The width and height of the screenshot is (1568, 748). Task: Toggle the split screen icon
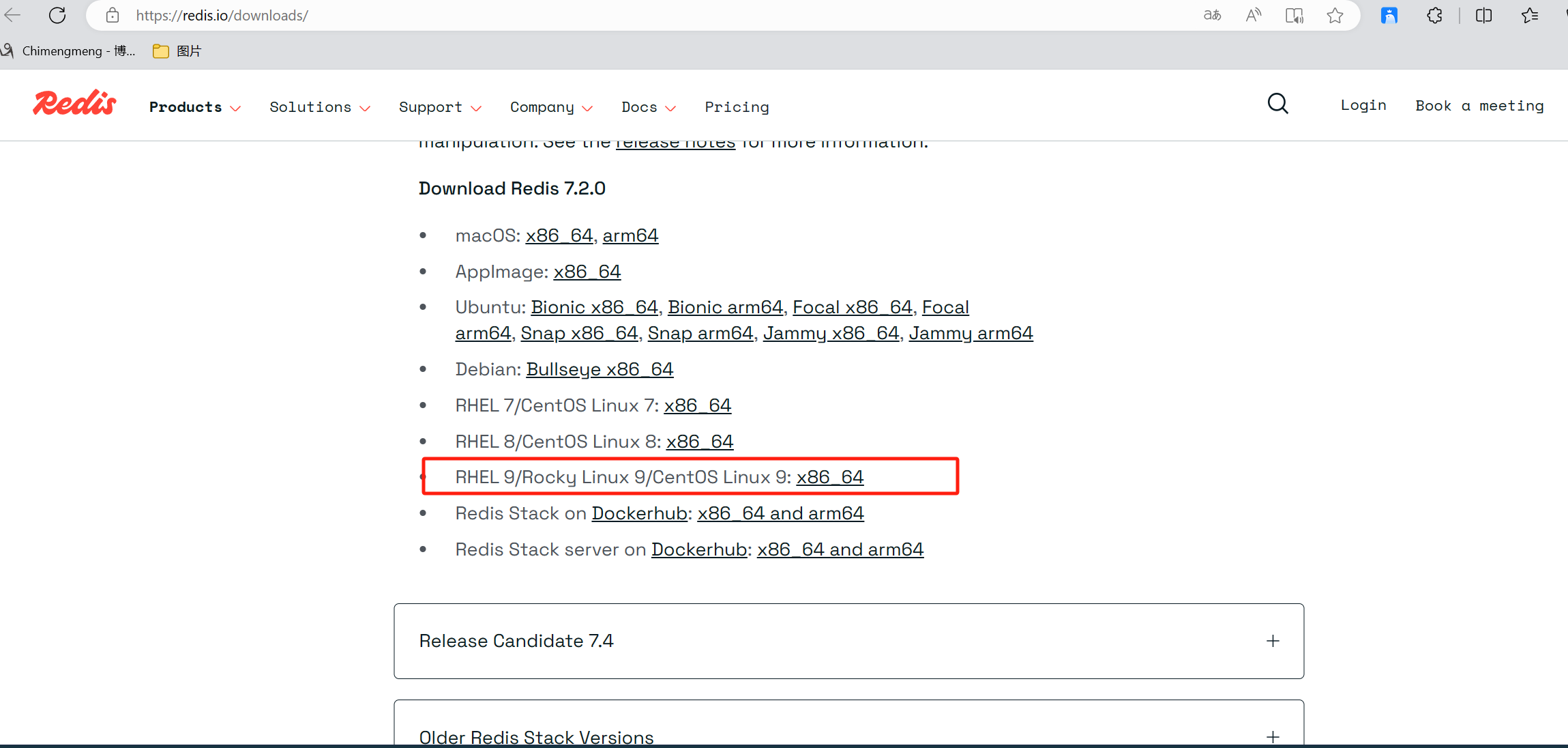pyautogui.click(x=1483, y=15)
